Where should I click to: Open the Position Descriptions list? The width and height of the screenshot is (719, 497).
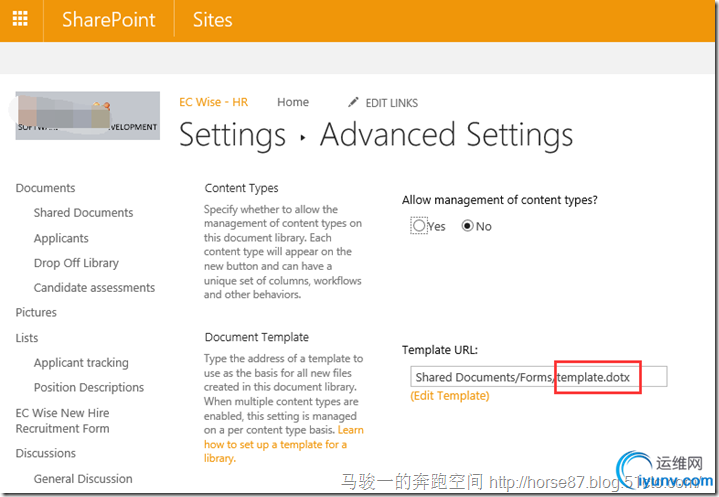pyautogui.click(x=89, y=387)
